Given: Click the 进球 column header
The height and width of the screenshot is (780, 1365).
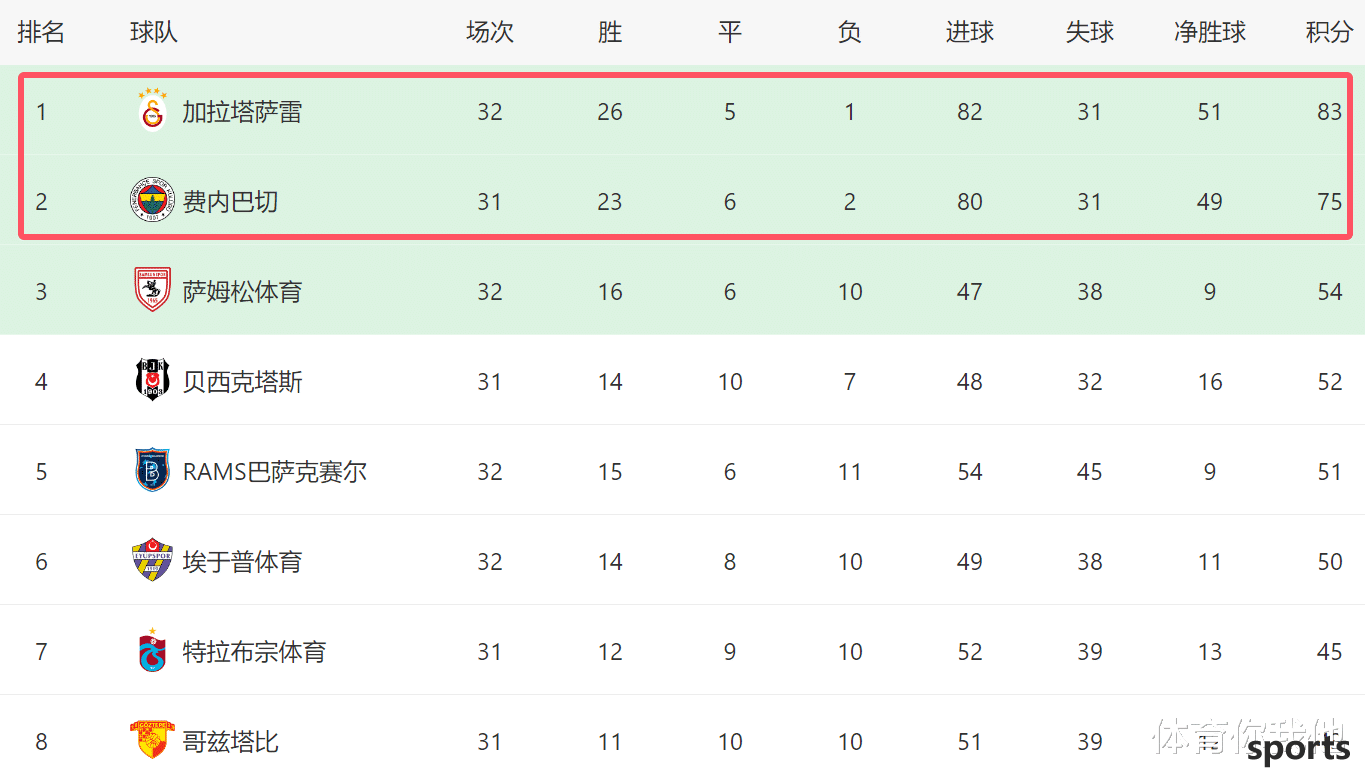Looking at the screenshot, I should click(x=970, y=32).
